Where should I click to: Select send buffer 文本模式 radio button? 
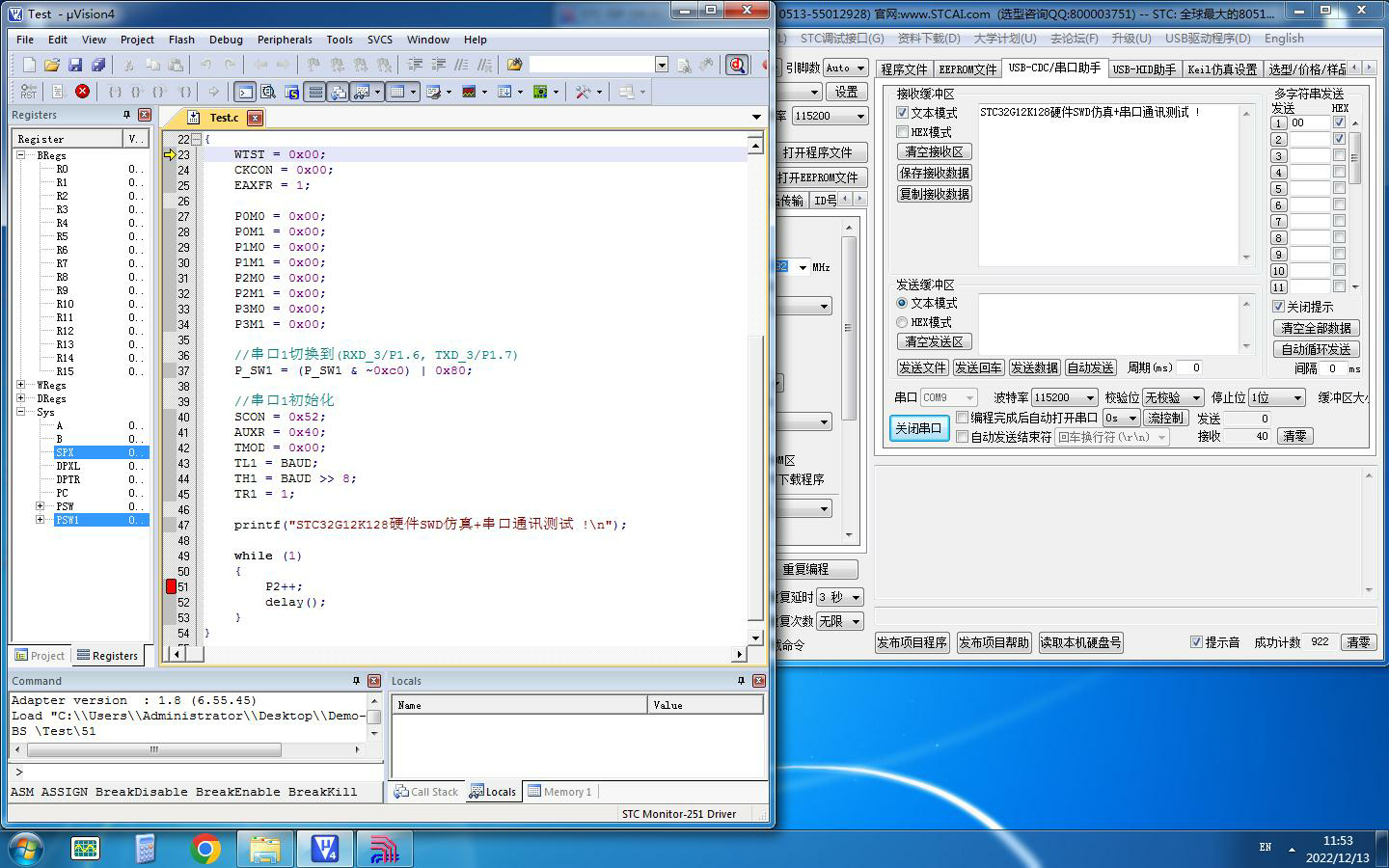(902, 303)
